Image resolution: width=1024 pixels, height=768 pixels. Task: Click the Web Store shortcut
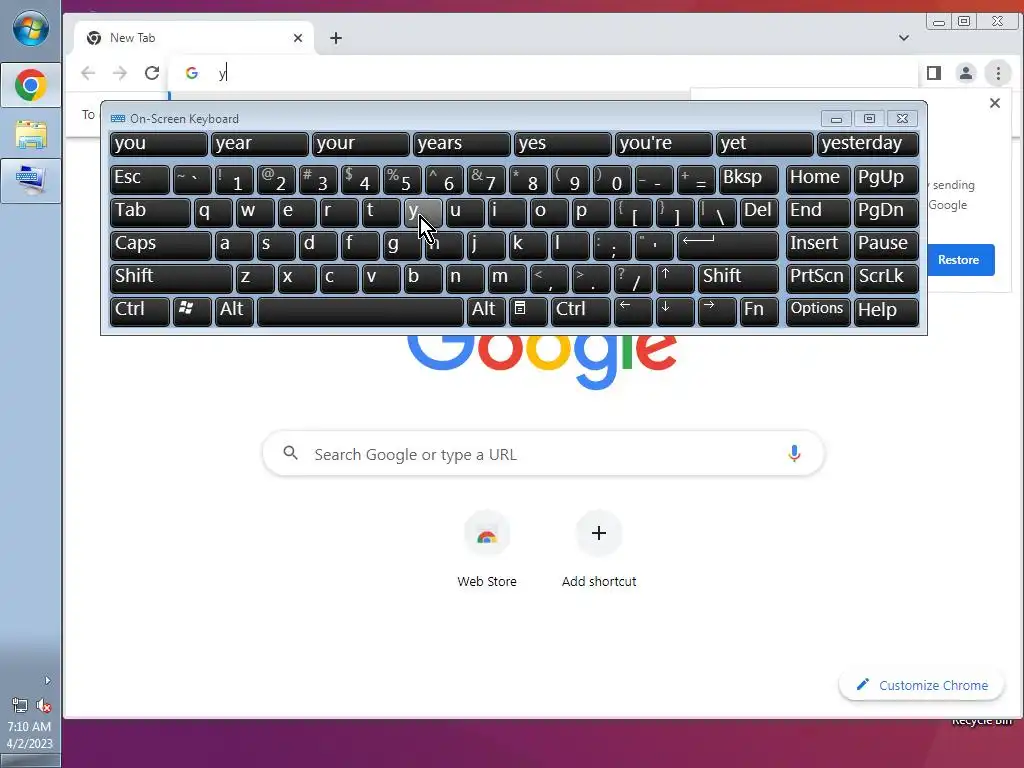487,551
